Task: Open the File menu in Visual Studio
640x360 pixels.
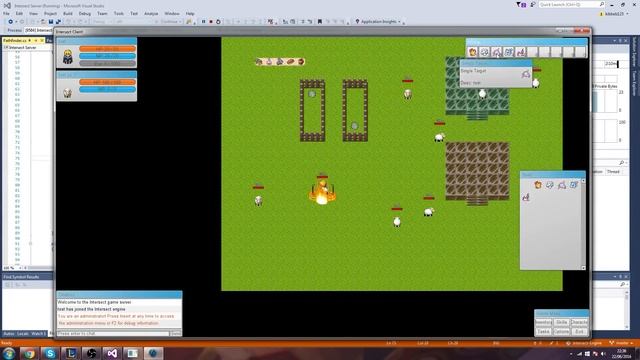Action: [7, 13]
